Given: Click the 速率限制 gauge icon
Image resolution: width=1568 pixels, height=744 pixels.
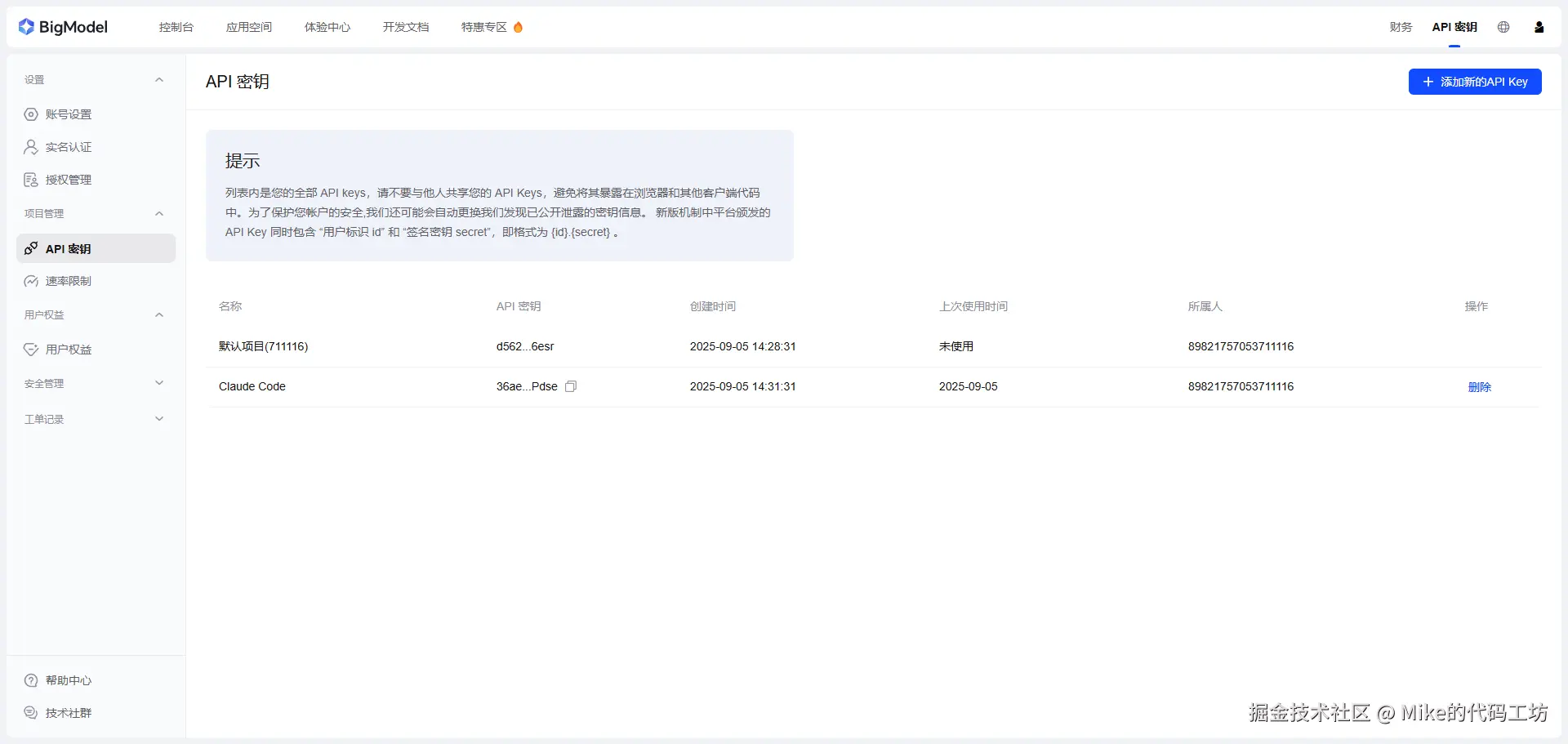Looking at the screenshot, I should pos(31,281).
